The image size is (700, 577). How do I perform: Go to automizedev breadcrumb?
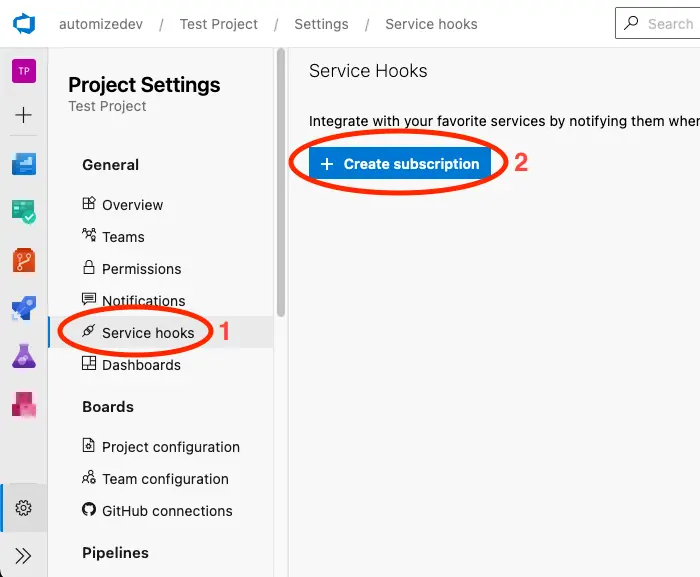point(101,24)
